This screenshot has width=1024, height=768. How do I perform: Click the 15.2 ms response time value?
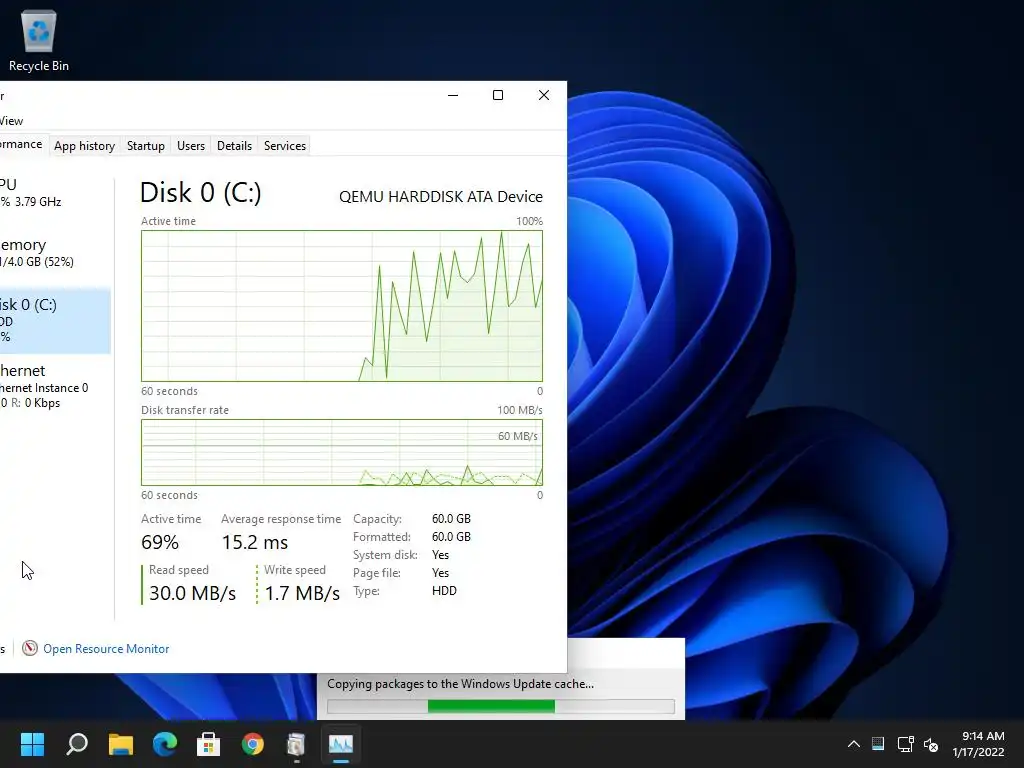coord(255,542)
